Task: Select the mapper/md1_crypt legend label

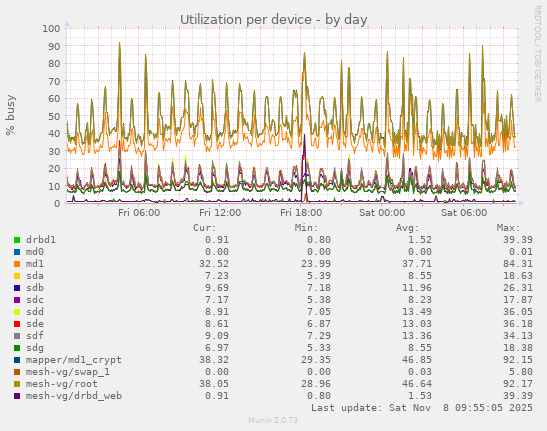Action: [74, 360]
